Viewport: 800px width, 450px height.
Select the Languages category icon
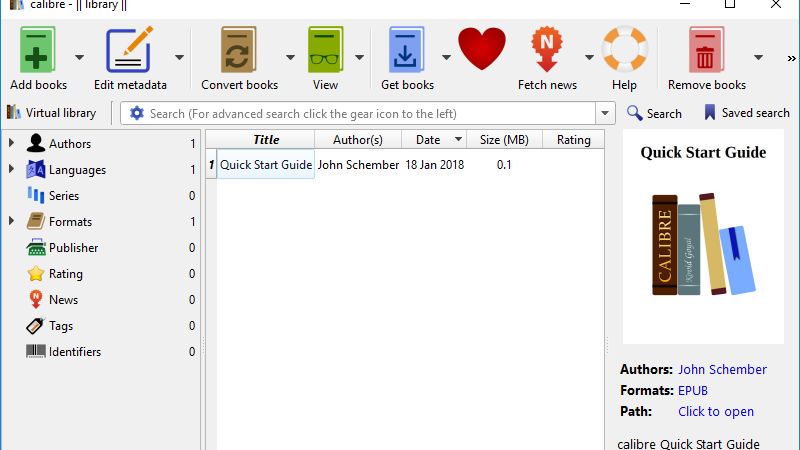(36, 169)
